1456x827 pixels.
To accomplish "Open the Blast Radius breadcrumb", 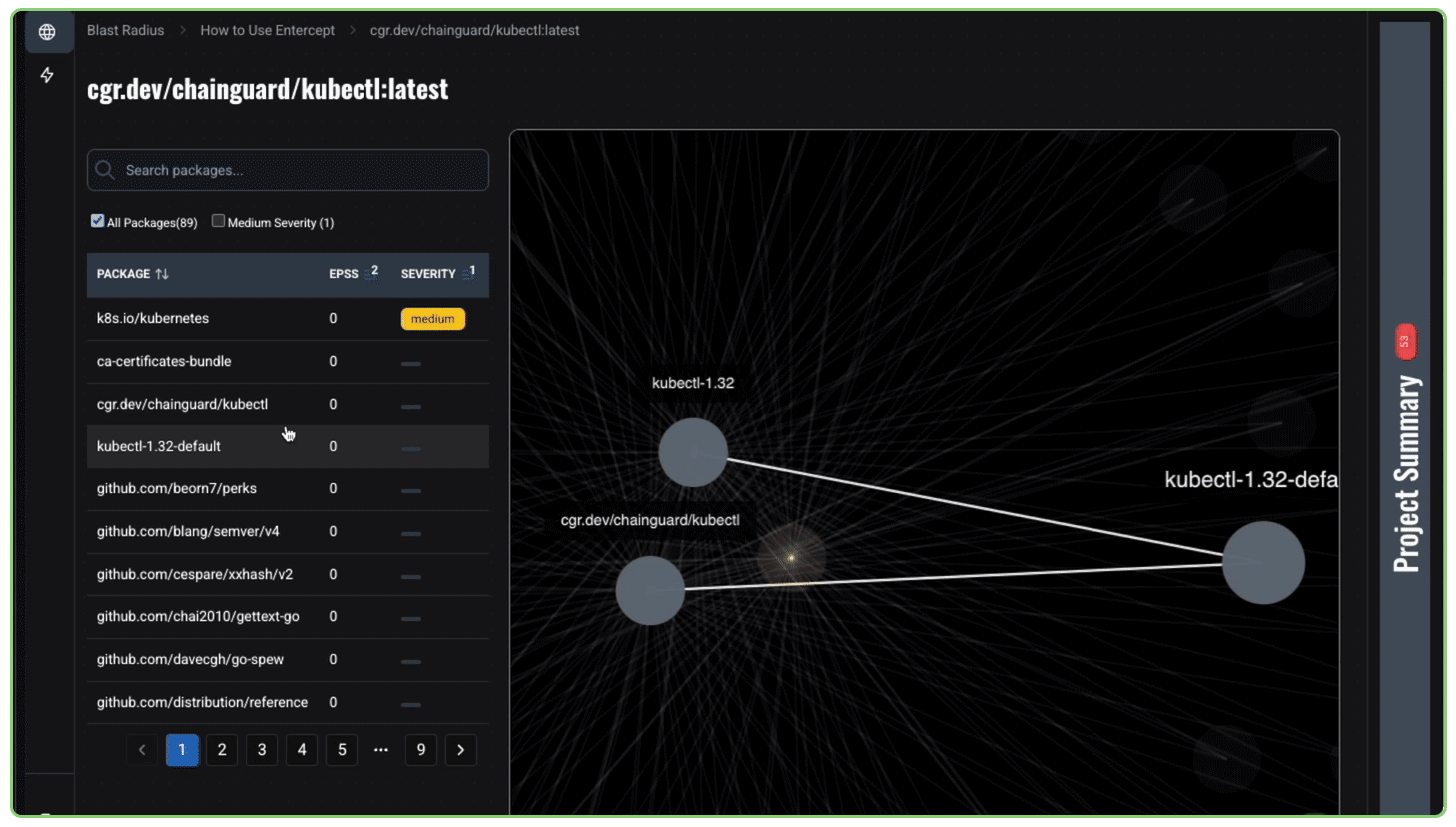I will [x=125, y=30].
